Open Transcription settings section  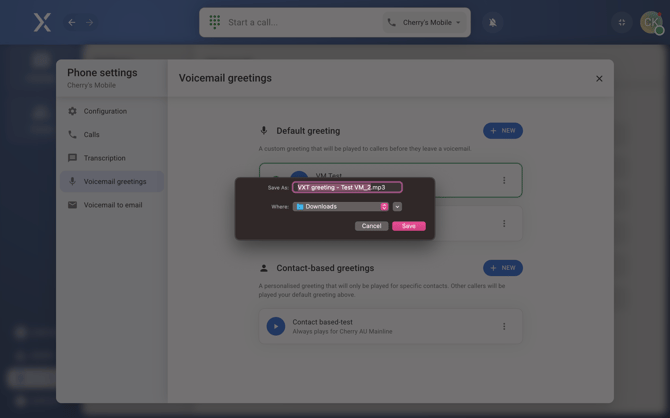click(x=104, y=158)
